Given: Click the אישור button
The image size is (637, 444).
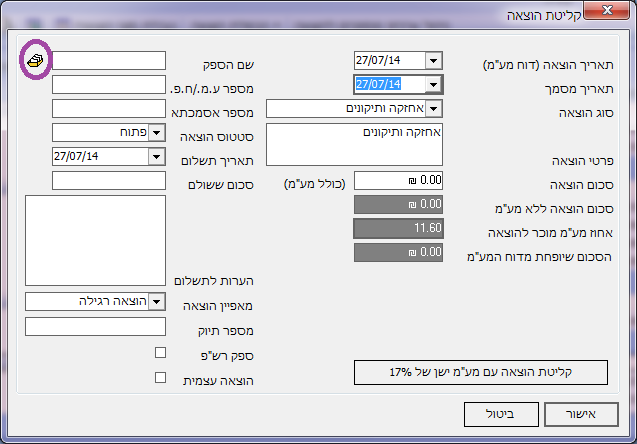Looking at the screenshot, I should 581,414.
